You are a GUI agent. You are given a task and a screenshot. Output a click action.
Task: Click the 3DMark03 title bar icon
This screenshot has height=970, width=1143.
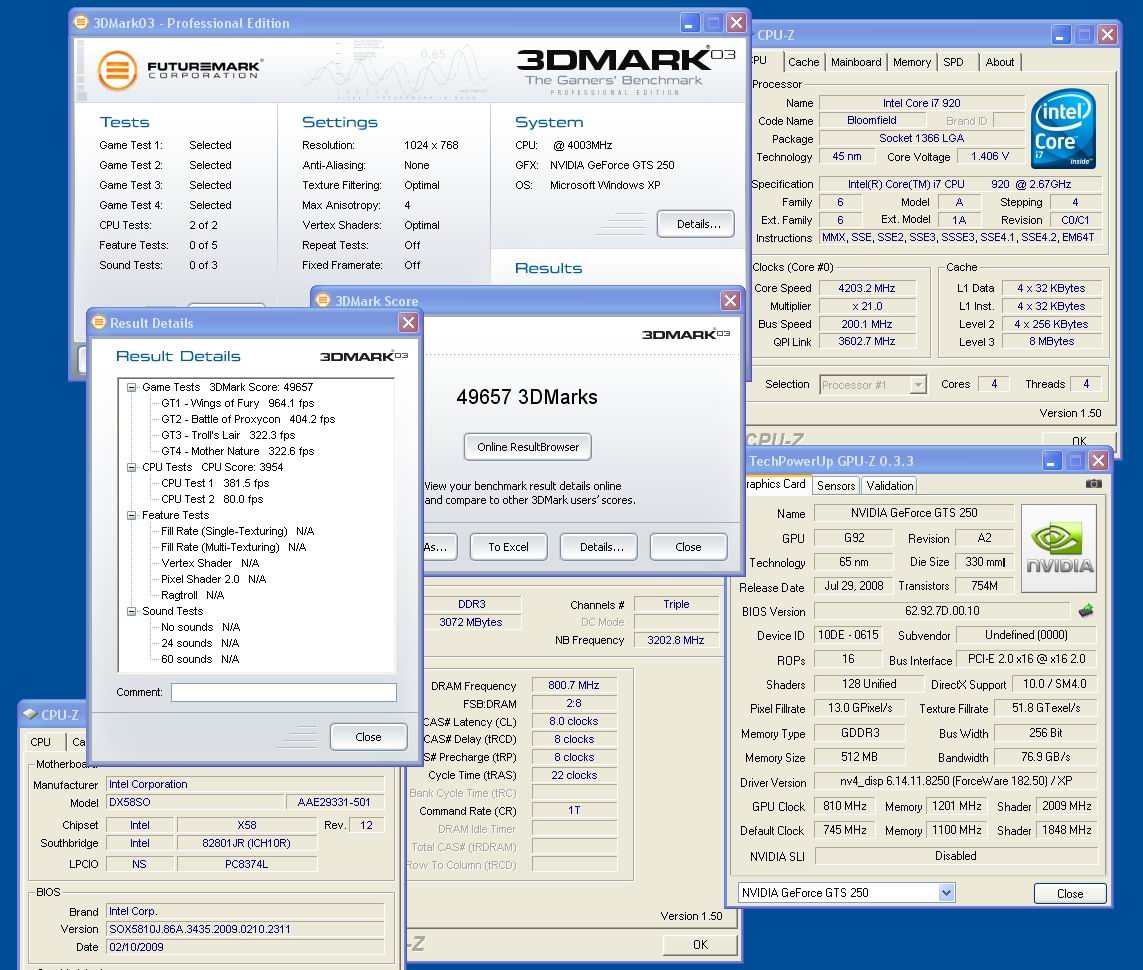(81, 23)
